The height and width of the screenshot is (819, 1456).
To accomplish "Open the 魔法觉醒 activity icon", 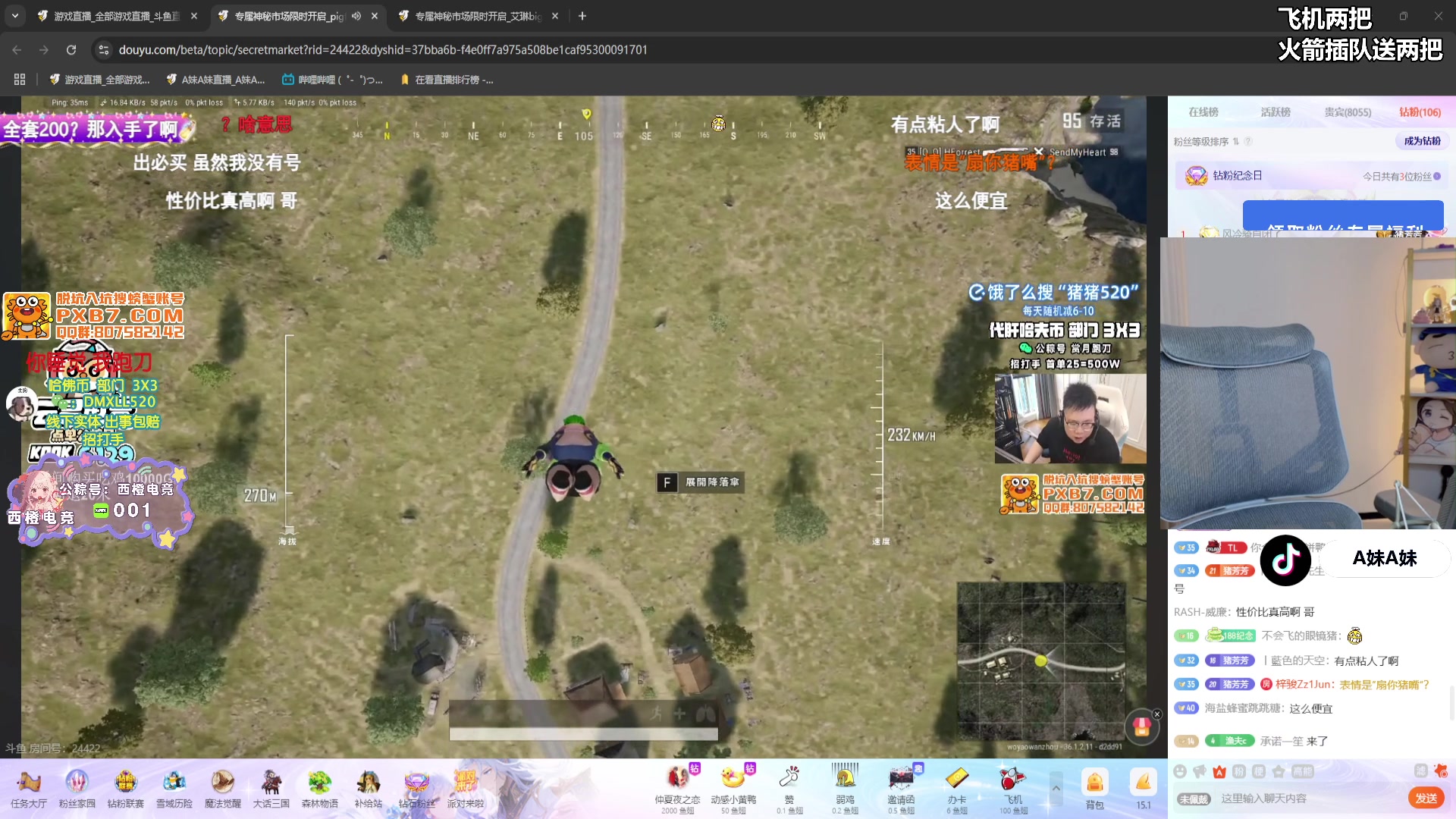I will (223, 788).
